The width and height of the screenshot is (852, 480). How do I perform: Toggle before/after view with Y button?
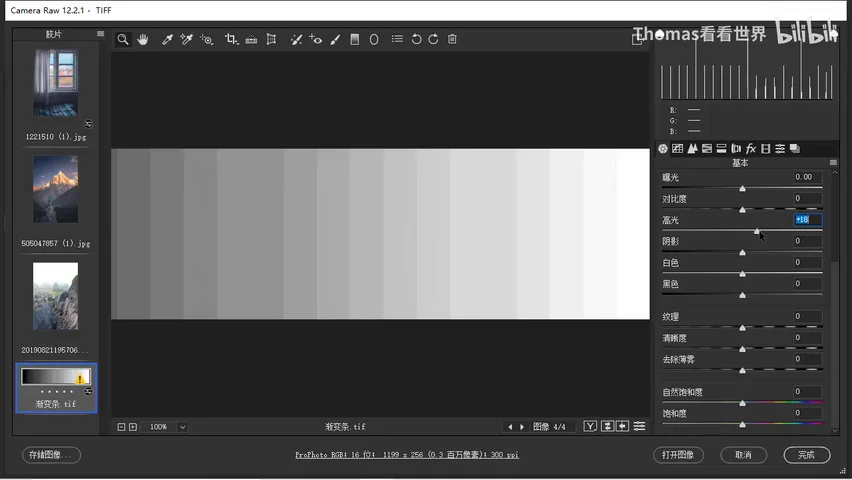pyautogui.click(x=590, y=426)
